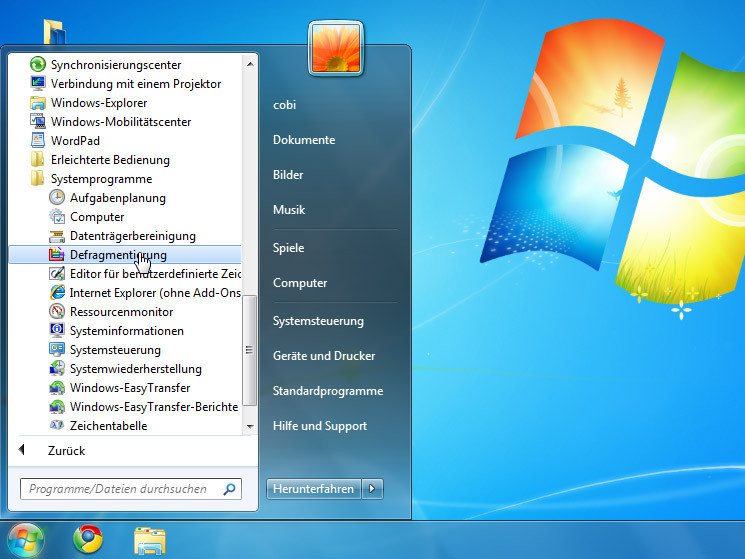Screen dimensions: 745x559
Task: Click the Herunterfahren button
Action: (314, 488)
